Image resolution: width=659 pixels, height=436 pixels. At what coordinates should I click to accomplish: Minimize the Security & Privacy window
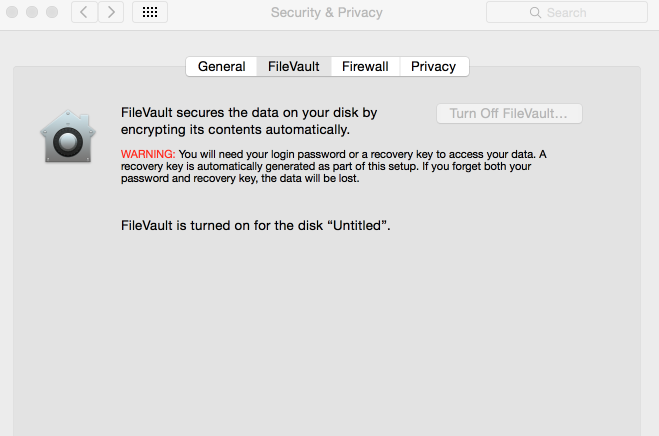[32, 12]
